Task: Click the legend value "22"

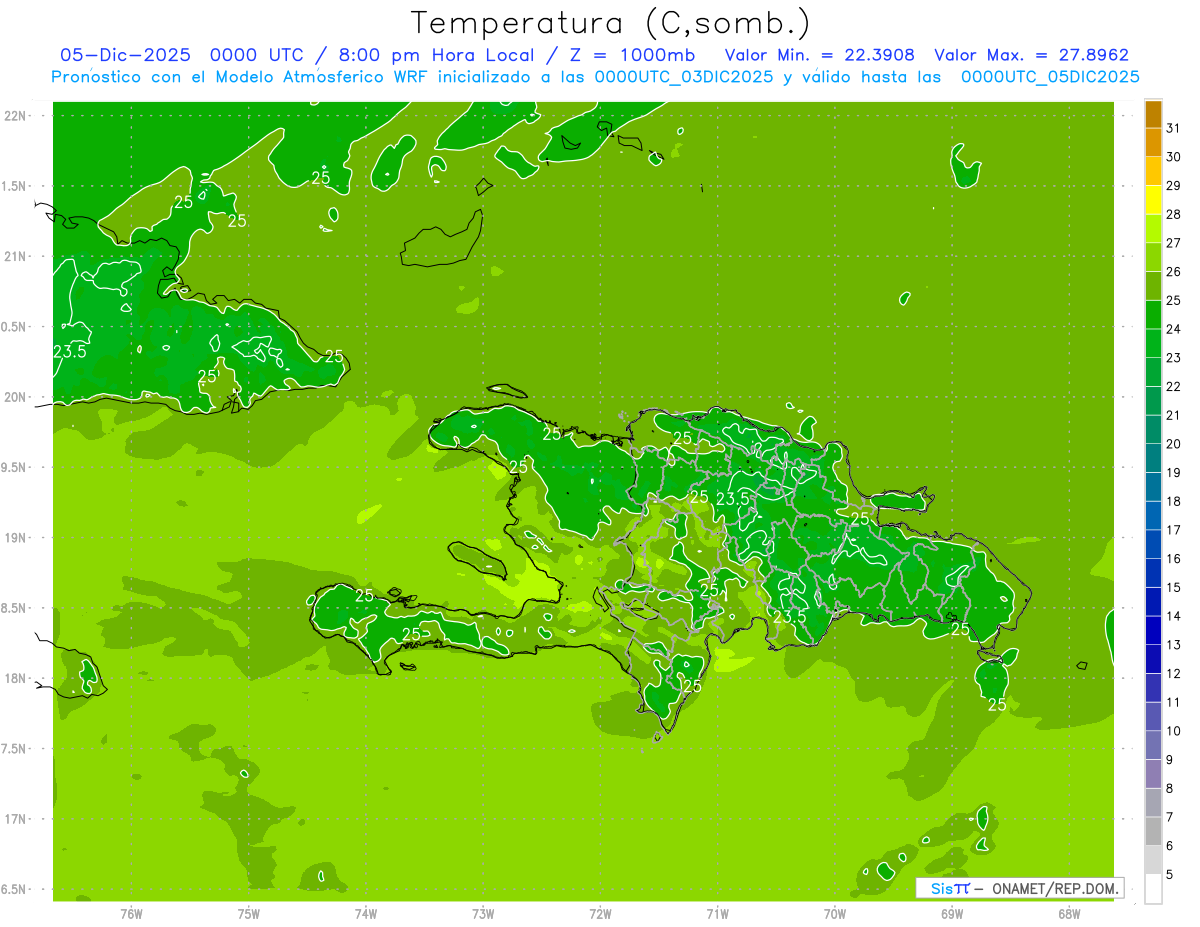Action: [1174, 386]
